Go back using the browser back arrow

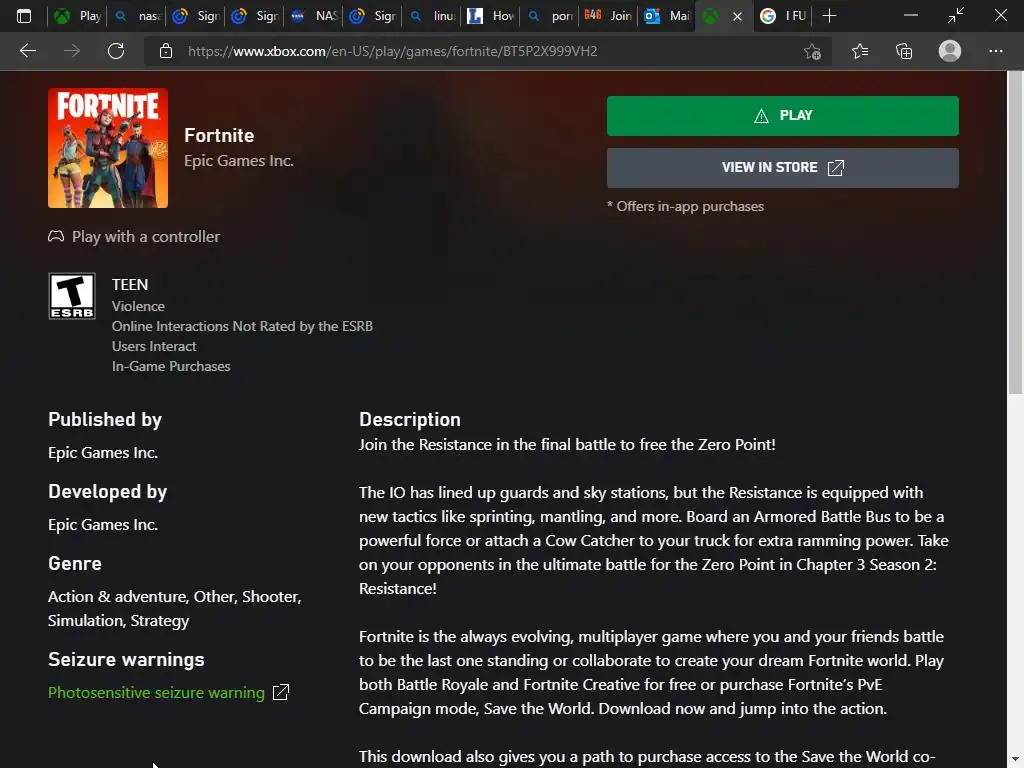tap(27, 51)
